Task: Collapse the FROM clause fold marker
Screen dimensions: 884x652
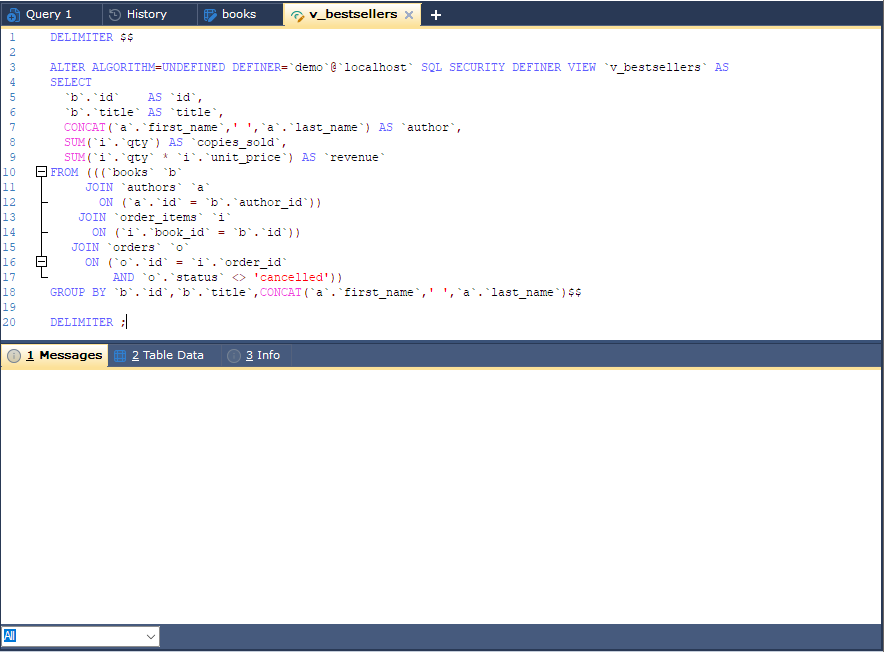Action: pos(41,171)
